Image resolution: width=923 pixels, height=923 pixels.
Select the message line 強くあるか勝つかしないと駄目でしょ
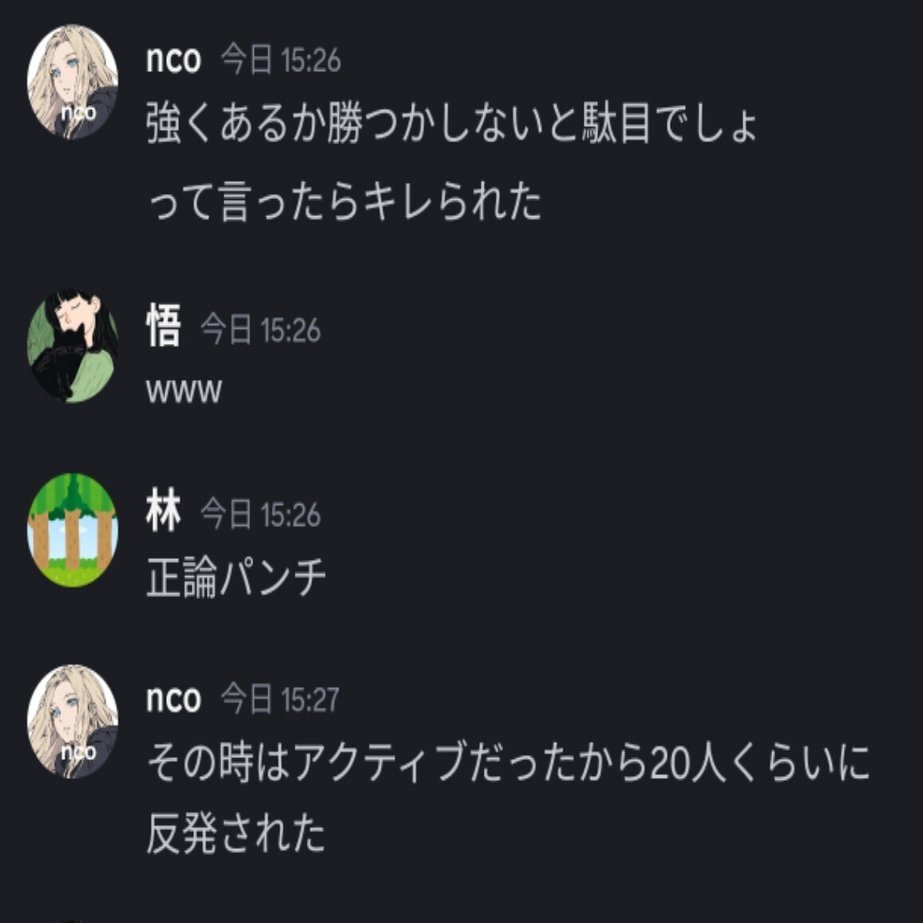[451, 122]
